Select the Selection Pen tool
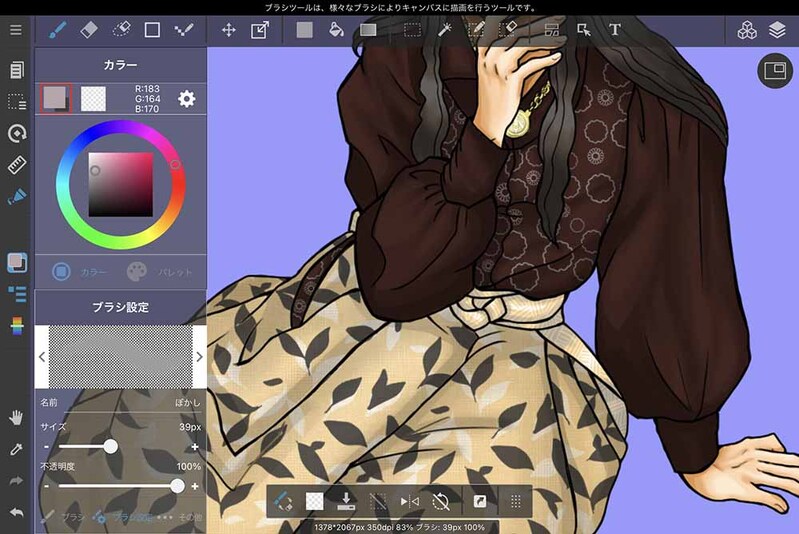Screen dimensions: 799x534 (x=476, y=30)
